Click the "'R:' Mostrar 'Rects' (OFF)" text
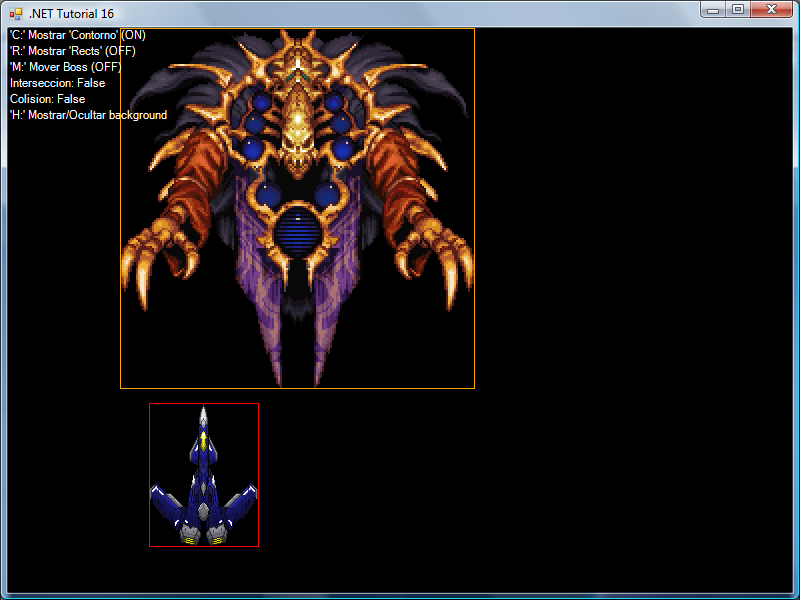This screenshot has height=600, width=800. coord(72,51)
